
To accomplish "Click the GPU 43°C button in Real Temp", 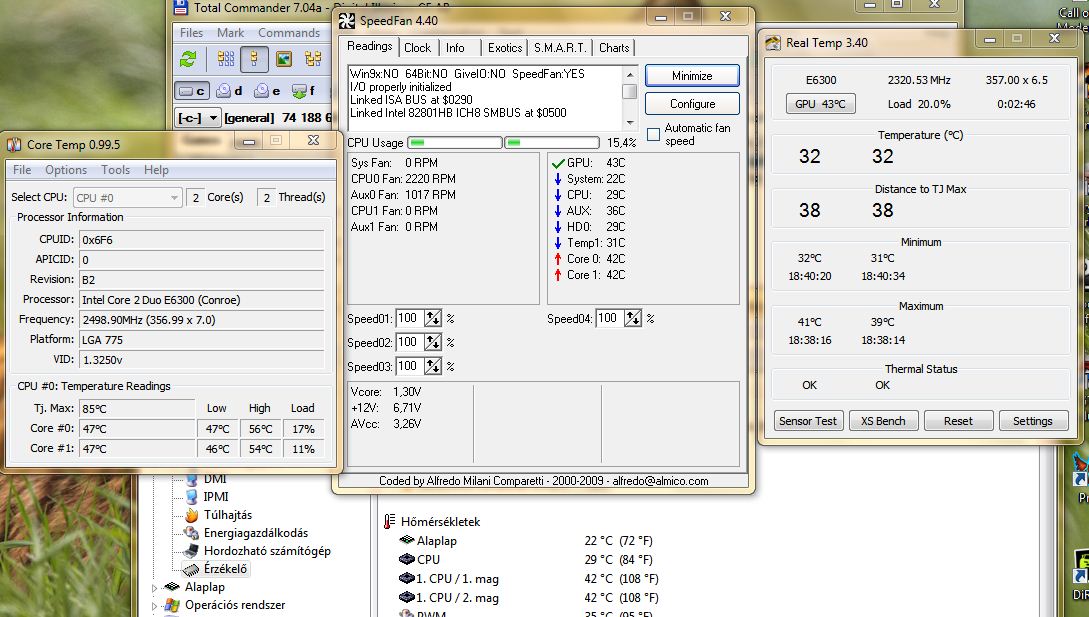I will 820,104.
